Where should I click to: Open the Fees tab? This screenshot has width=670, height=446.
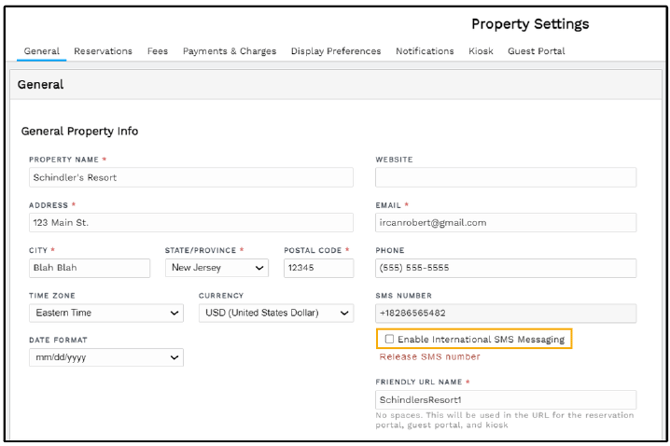tap(157, 51)
